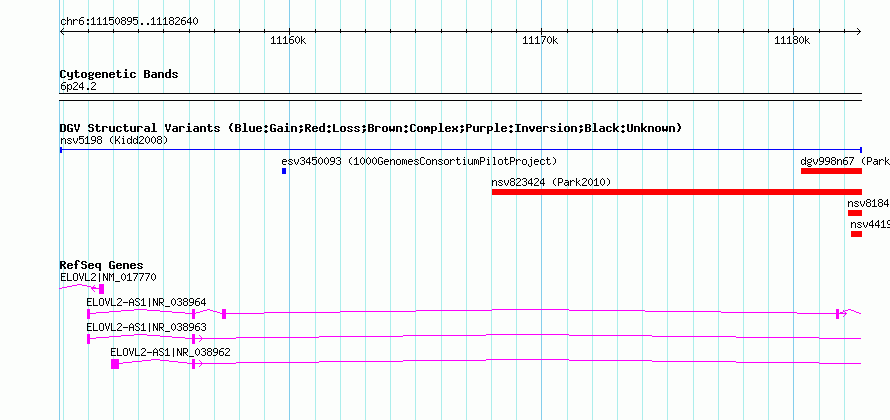Open the truncated nsv8184 variant label
This screenshot has height=420, width=890.
coord(868,203)
